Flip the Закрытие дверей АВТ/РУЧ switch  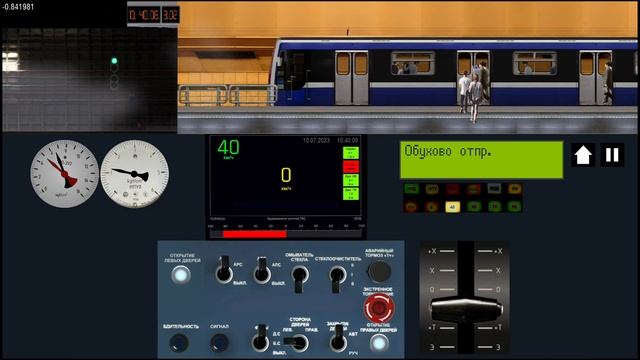[x=338, y=339]
